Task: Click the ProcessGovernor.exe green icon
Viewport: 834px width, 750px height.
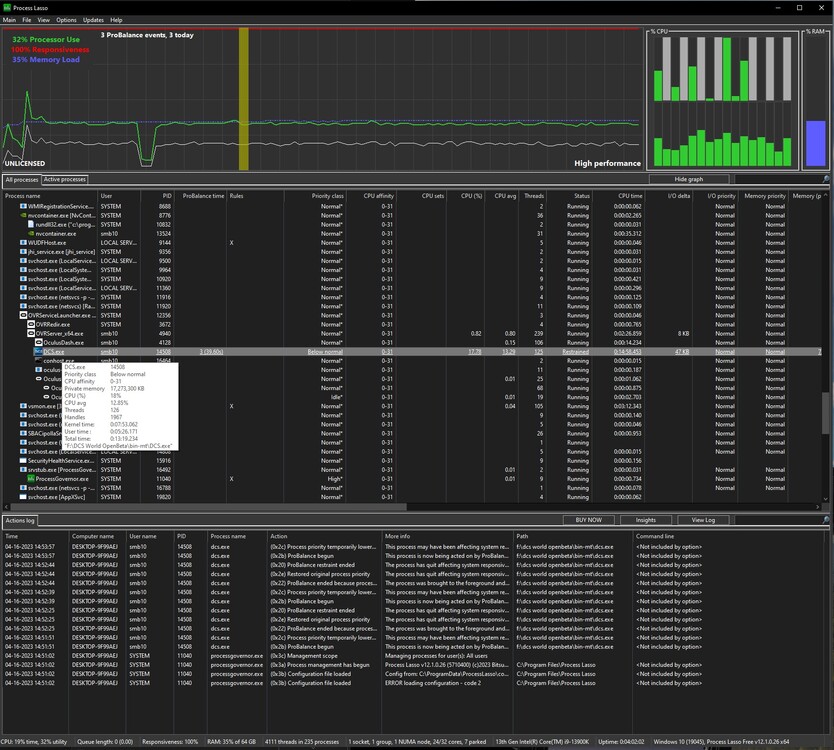Action: (31, 479)
